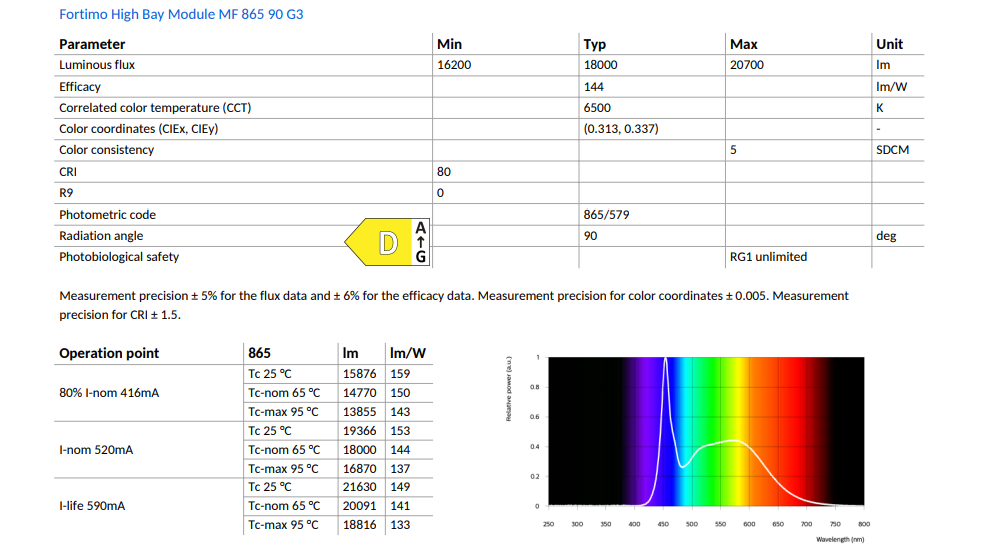The image size is (982, 557).
Task: Select the RG1 unlimited safety value
Action: pos(768,257)
